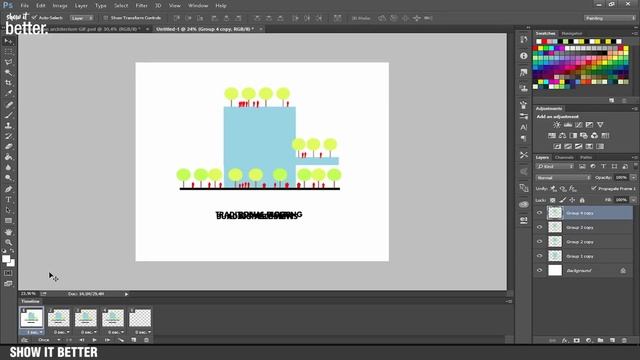Play the timeline animation

coord(95,340)
